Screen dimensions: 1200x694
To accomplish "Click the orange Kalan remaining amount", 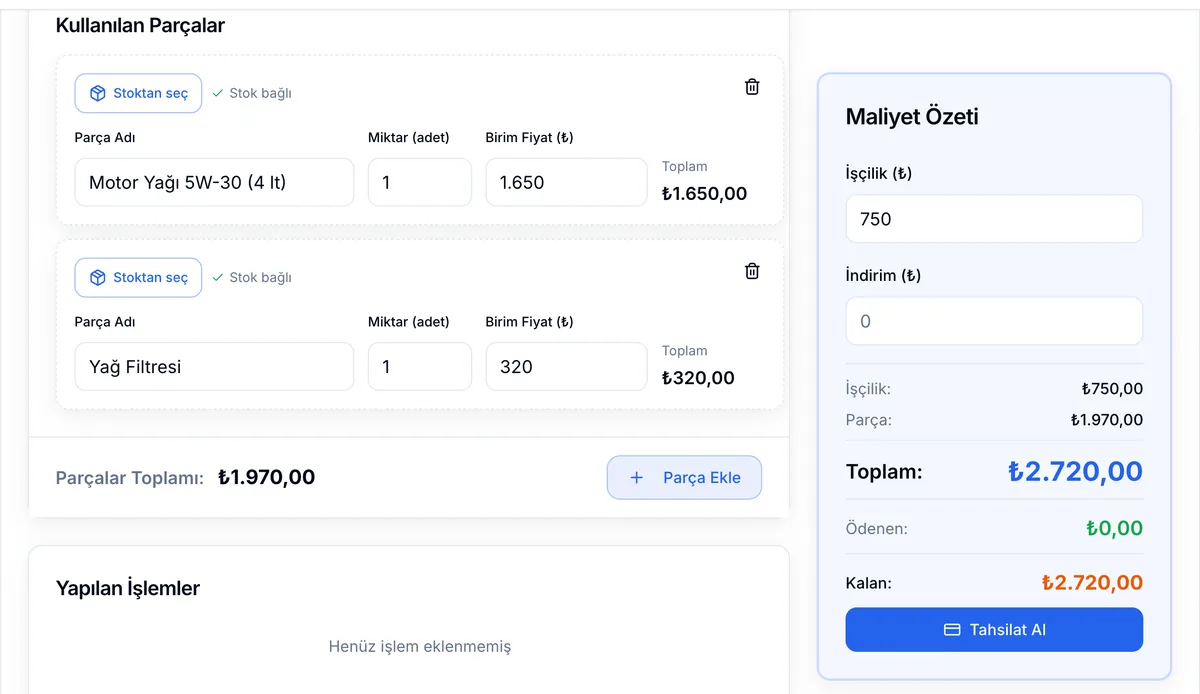I will (1092, 582).
